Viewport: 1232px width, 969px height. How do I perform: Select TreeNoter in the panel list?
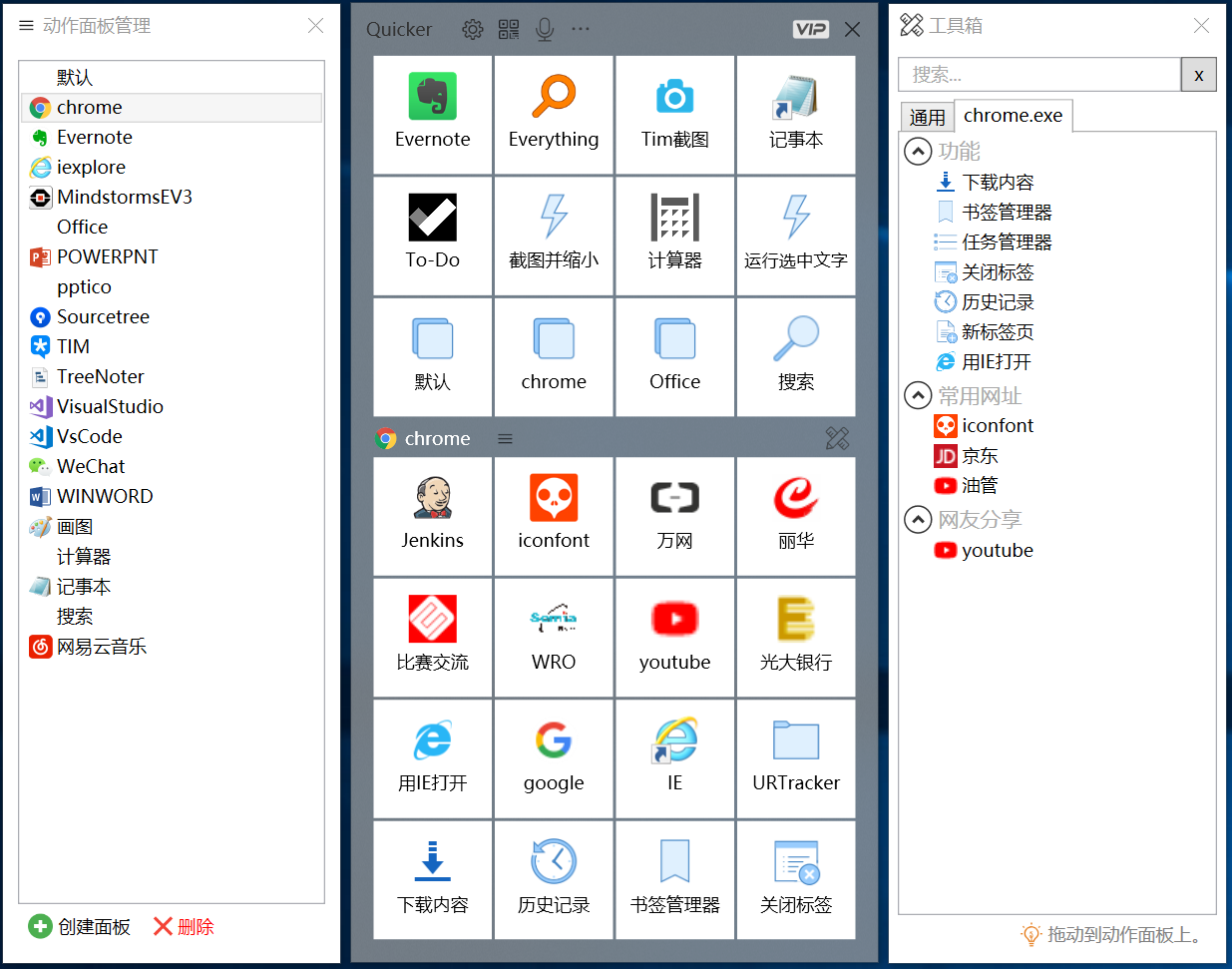[x=172, y=377]
